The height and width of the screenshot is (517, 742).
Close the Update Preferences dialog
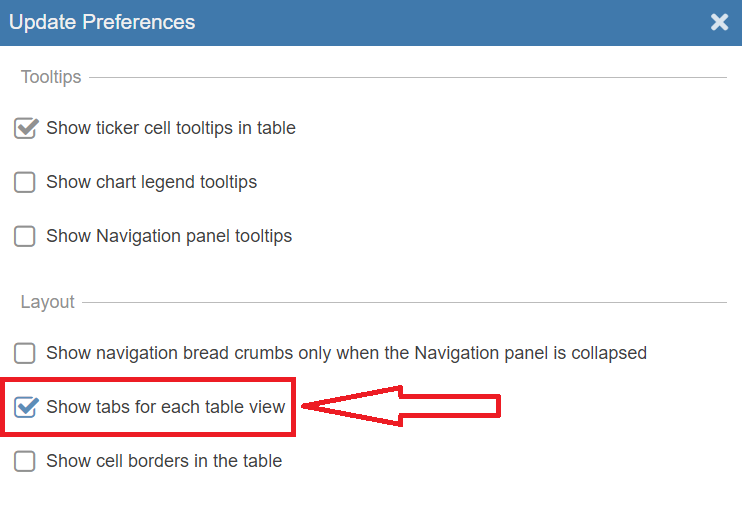[x=719, y=22]
